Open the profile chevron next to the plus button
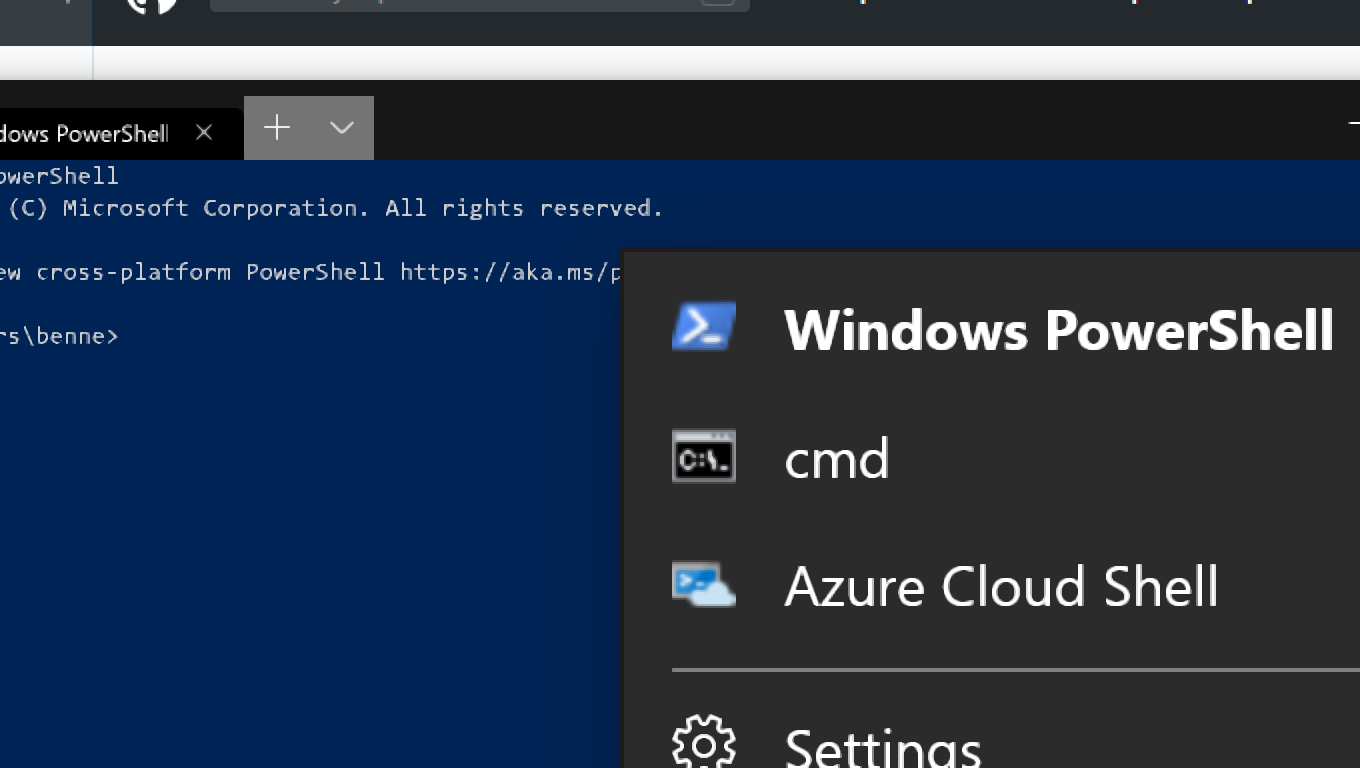The width and height of the screenshot is (1360, 768). pyautogui.click(x=341, y=128)
